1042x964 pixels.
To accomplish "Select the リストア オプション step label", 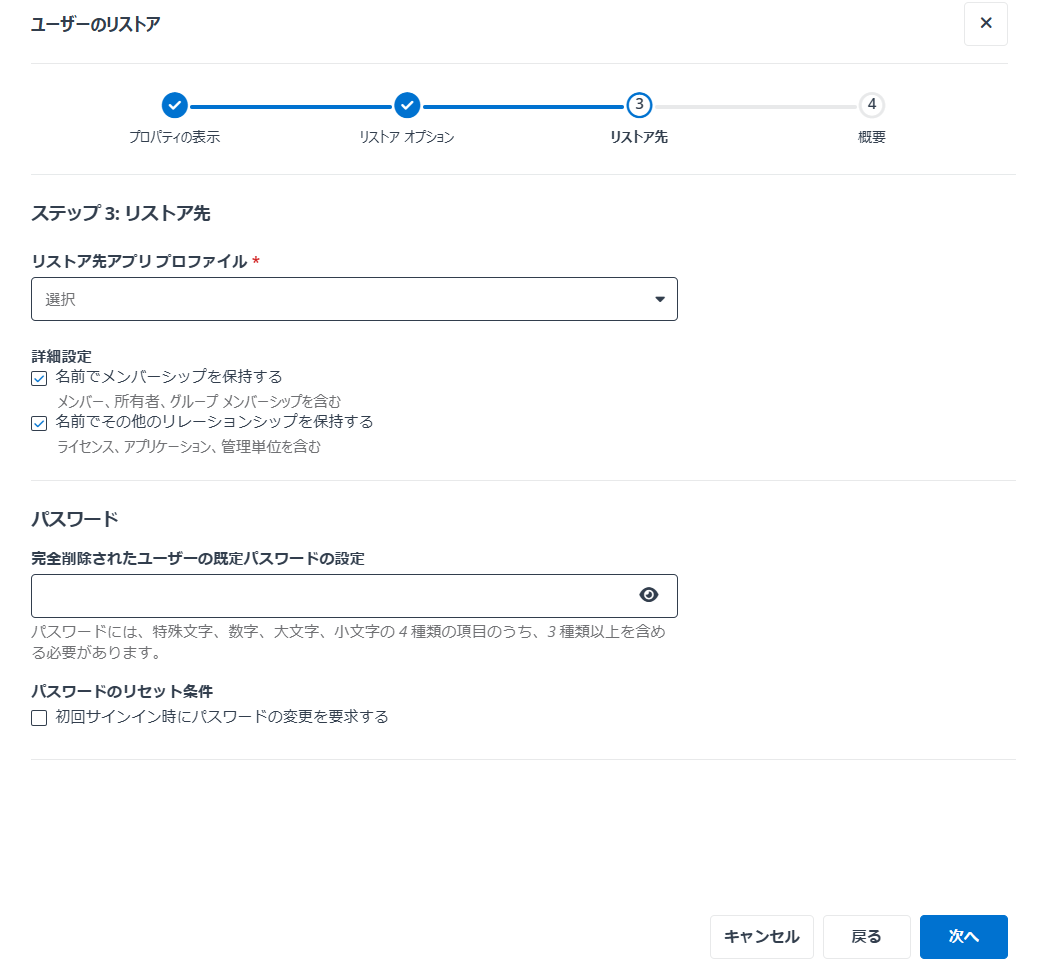I will 407,137.
